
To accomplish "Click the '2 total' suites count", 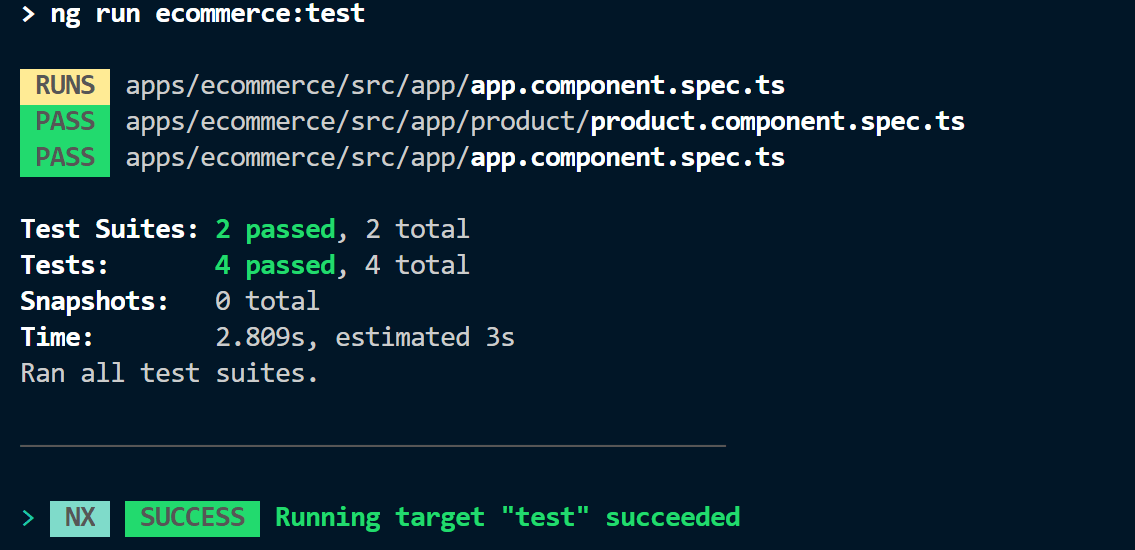I will click(417, 229).
